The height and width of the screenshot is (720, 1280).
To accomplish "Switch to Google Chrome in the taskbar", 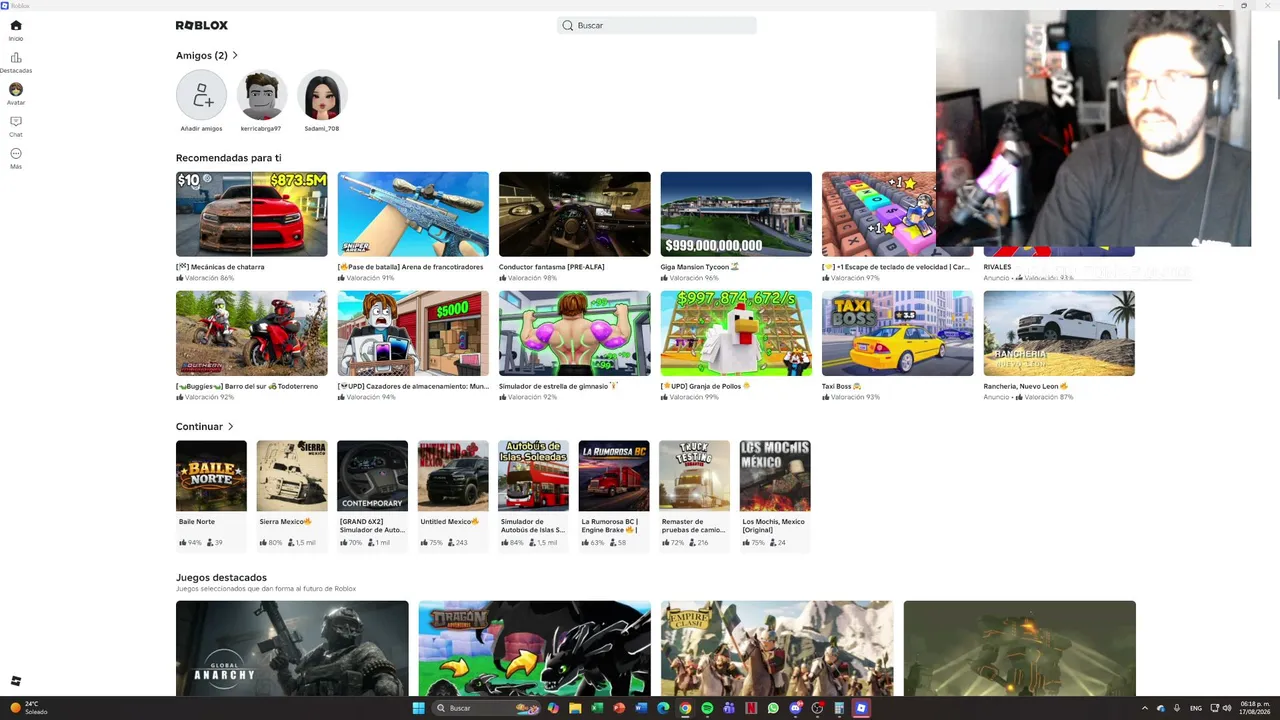I will point(685,708).
